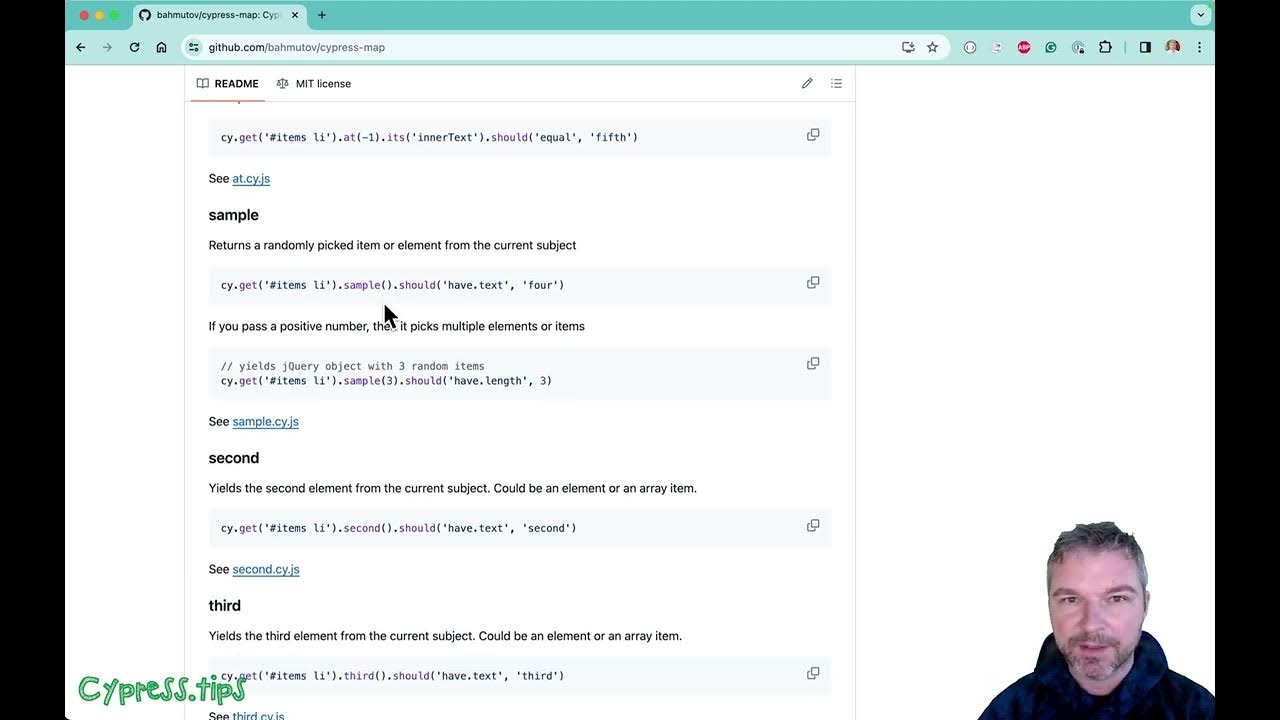This screenshot has width=1280, height=720.
Task: Switch to the README tab
Action: 227,83
